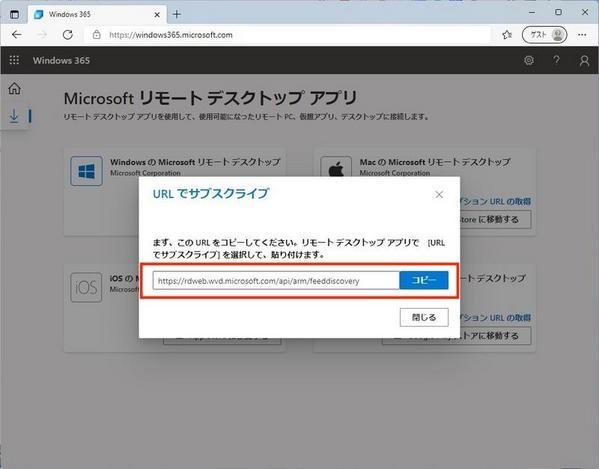Screen dimensions: 599x469
Task: Go to Home in the sidebar
Action: 15,88
